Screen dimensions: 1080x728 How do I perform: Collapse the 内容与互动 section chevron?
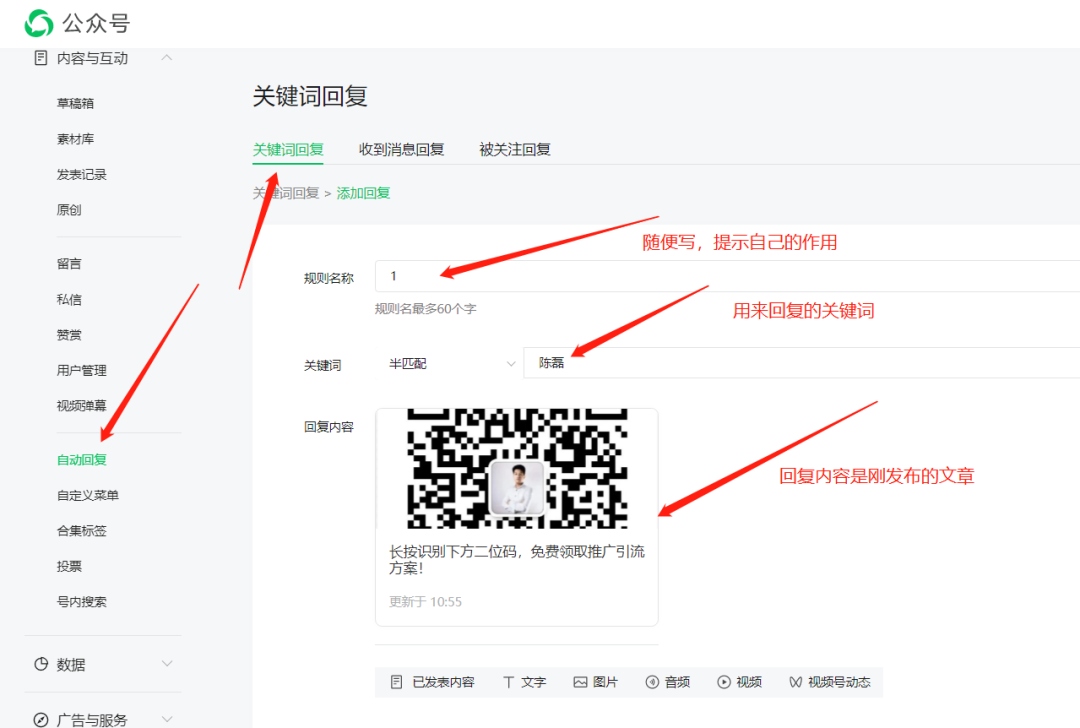point(167,57)
